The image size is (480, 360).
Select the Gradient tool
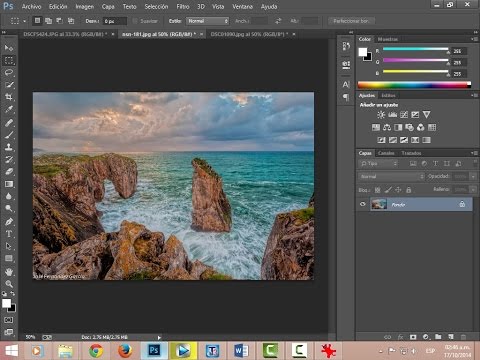point(9,184)
